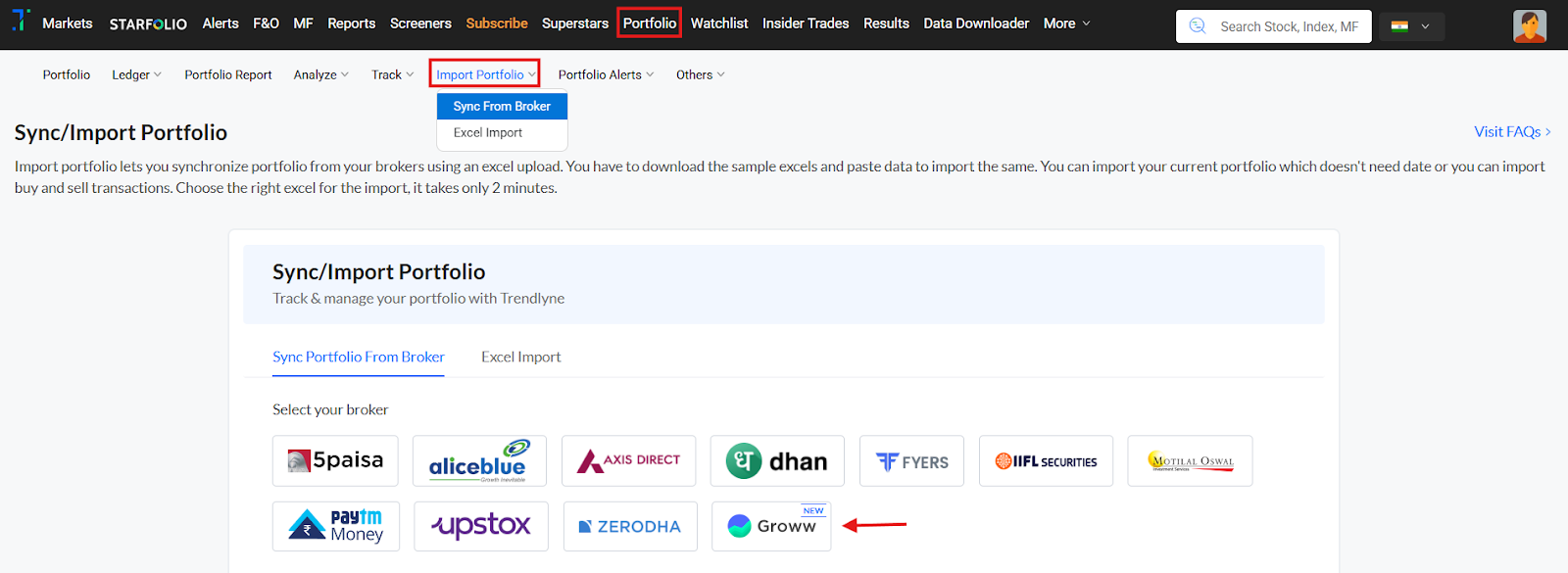Expand the More menu in top navigation

(1066, 24)
